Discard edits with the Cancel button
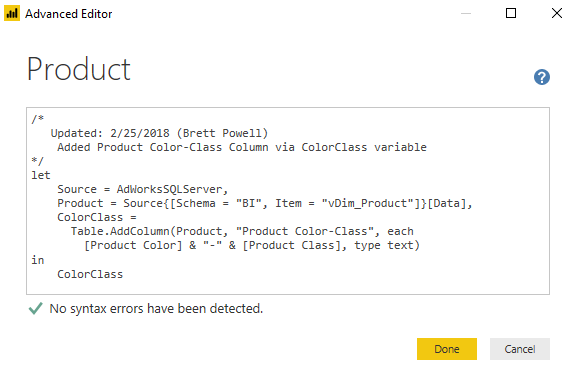This screenshot has width=567, height=367. 520,349
